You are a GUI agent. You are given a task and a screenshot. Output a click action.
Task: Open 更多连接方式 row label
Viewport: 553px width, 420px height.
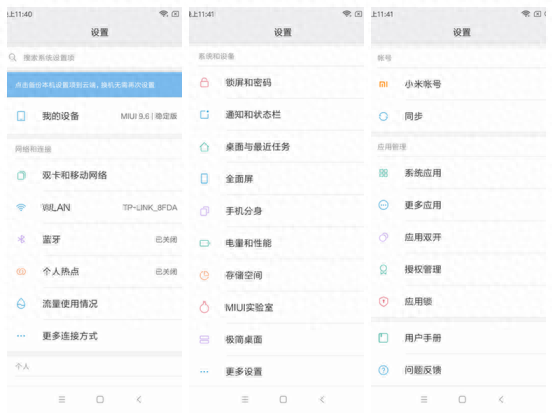click(x=70, y=336)
